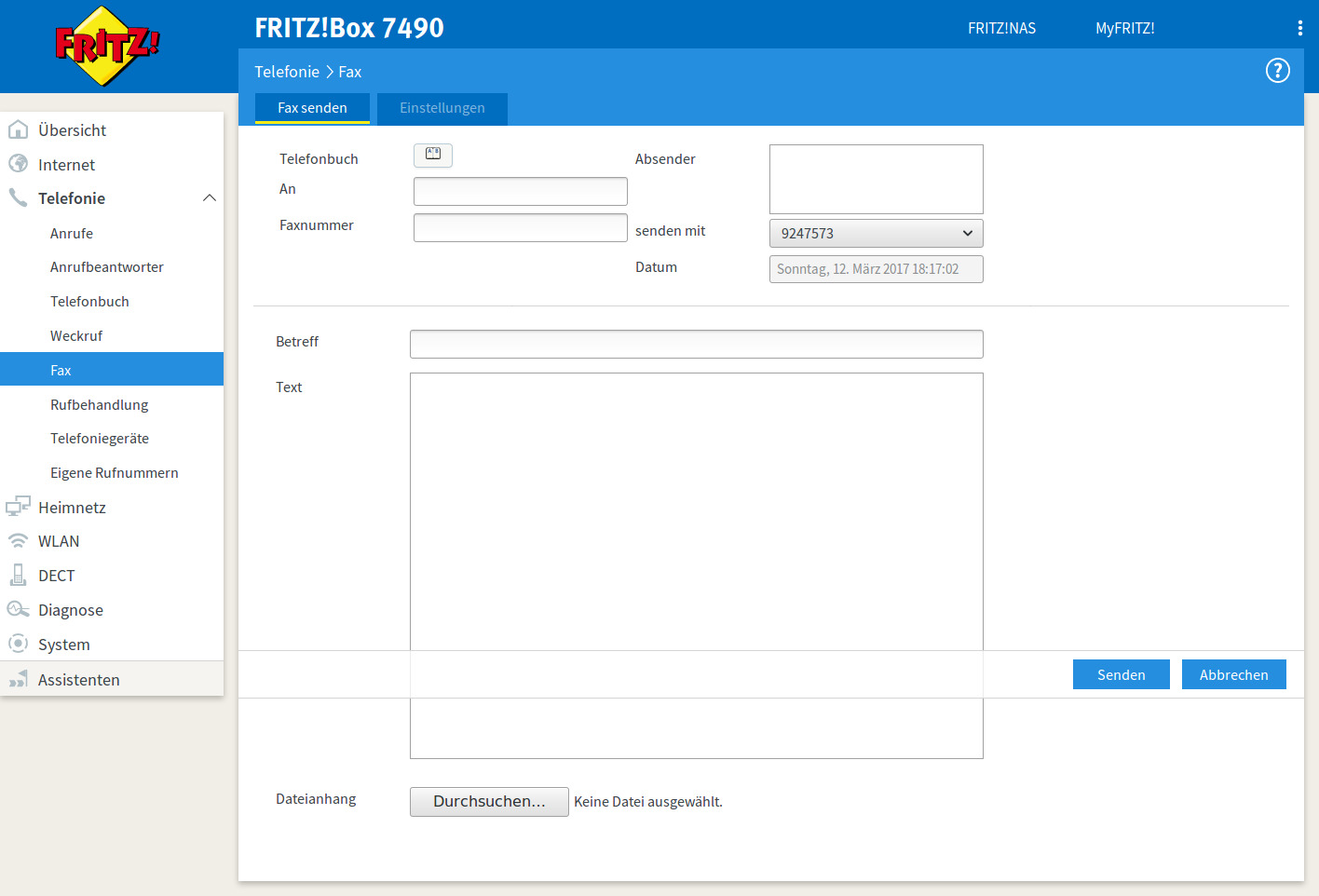Click the Heimnetz network computers icon
Image resolution: width=1319 pixels, height=896 pixels.
click(x=18, y=507)
